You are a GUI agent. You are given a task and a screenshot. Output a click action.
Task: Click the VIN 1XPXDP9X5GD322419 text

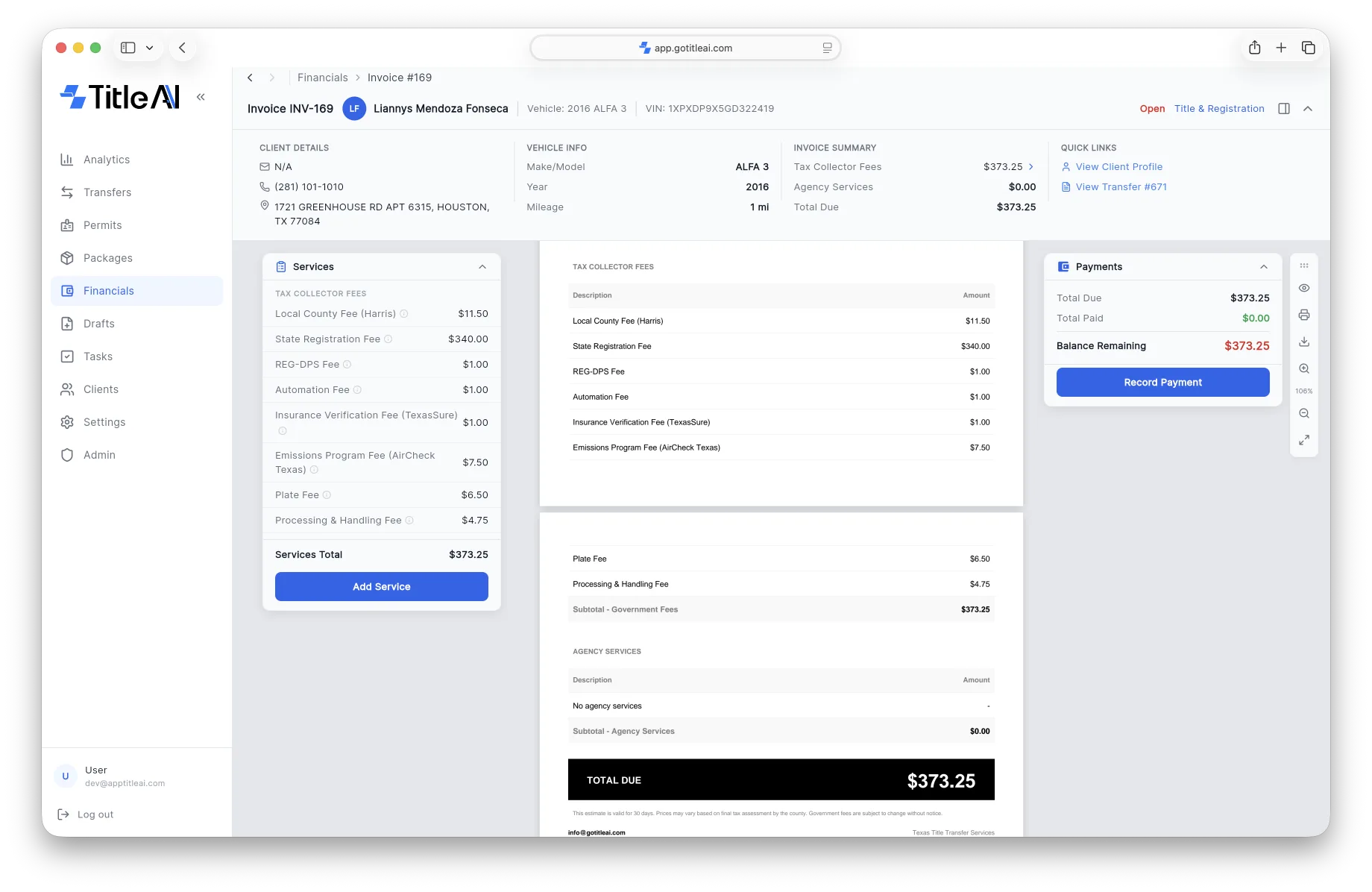pyautogui.click(x=710, y=109)
